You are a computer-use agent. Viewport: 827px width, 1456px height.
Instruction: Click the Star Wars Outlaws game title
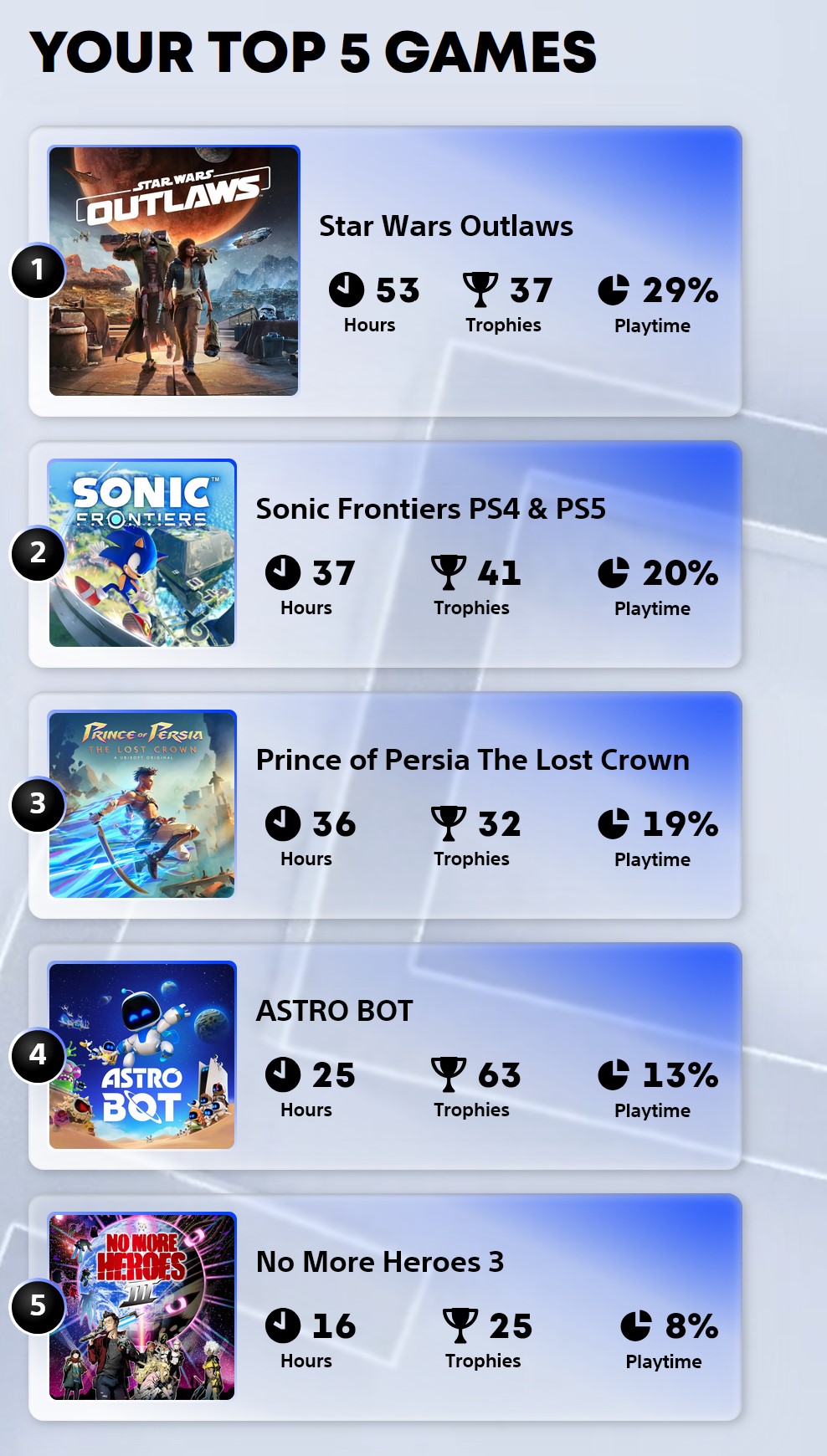click(446, 226)
